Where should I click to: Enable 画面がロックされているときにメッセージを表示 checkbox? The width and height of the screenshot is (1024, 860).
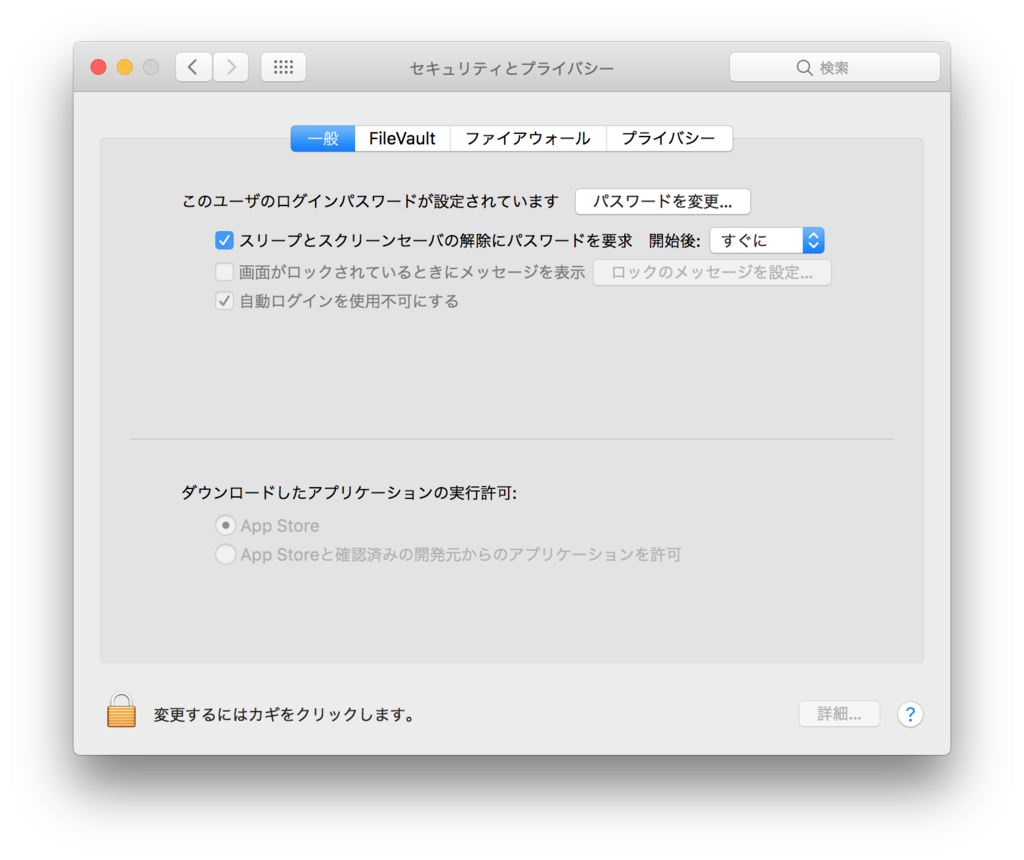pos(224,272)
